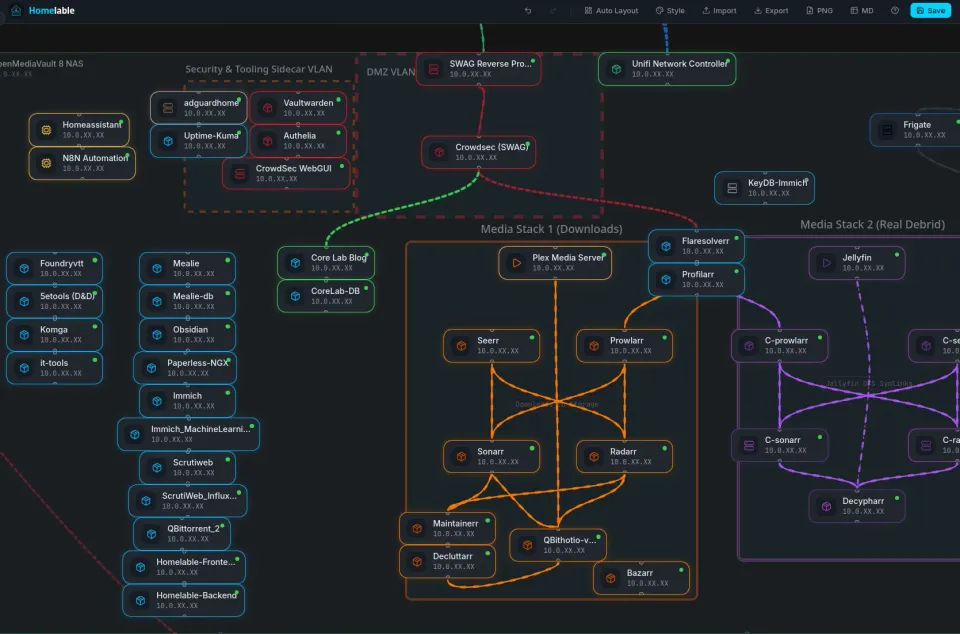Select the Immich_MachineLearning node

pos(189,434)
